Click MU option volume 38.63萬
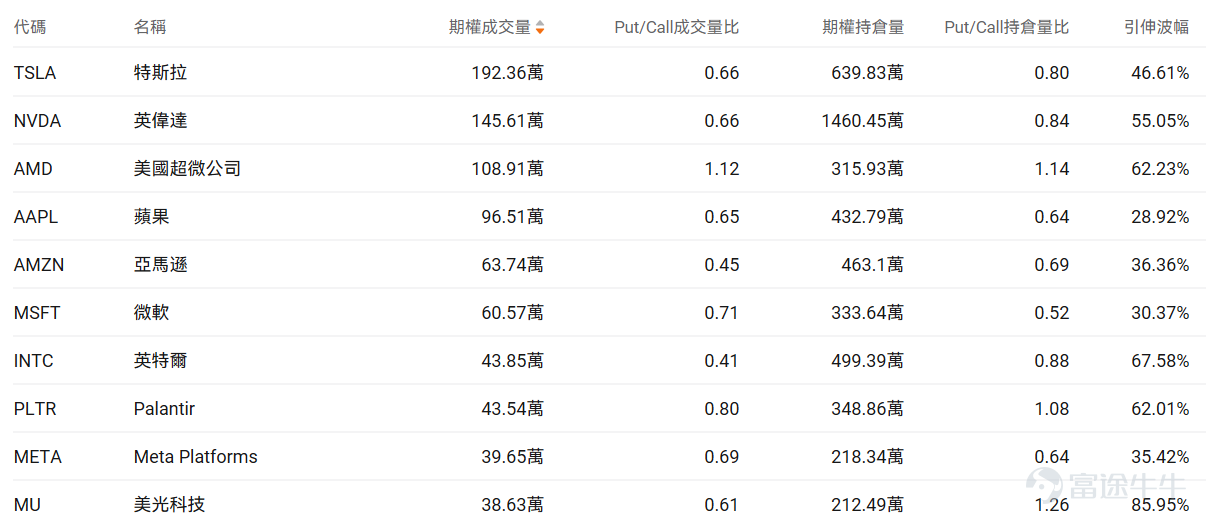Screen dimensions: 1206x522 (513, 505)
